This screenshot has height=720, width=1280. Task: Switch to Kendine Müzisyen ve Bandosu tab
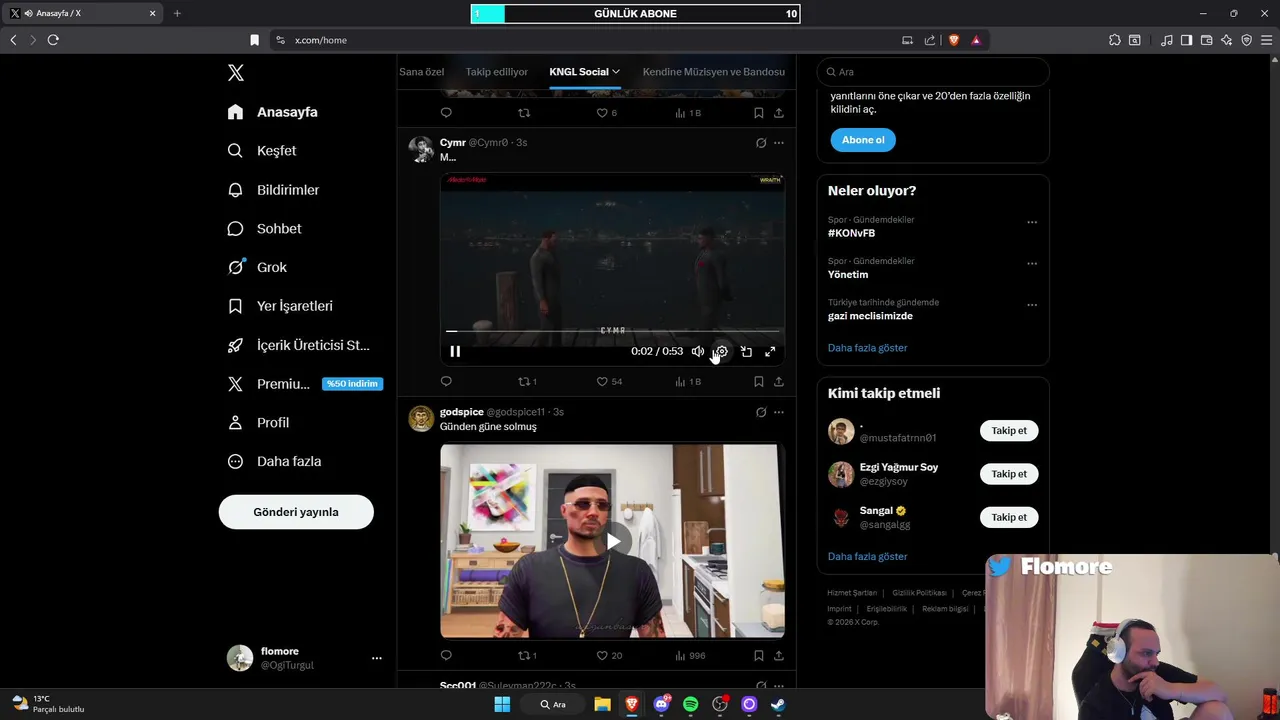coord(713,72)
